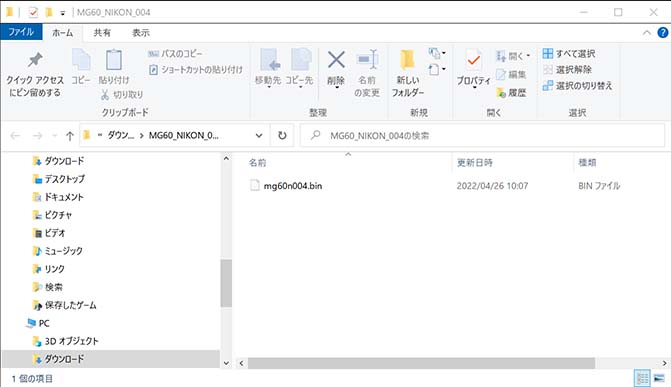This screenshot has height=387, width=671.
Task: Open リンク in the navigation pane
Action: coord(54,269)
